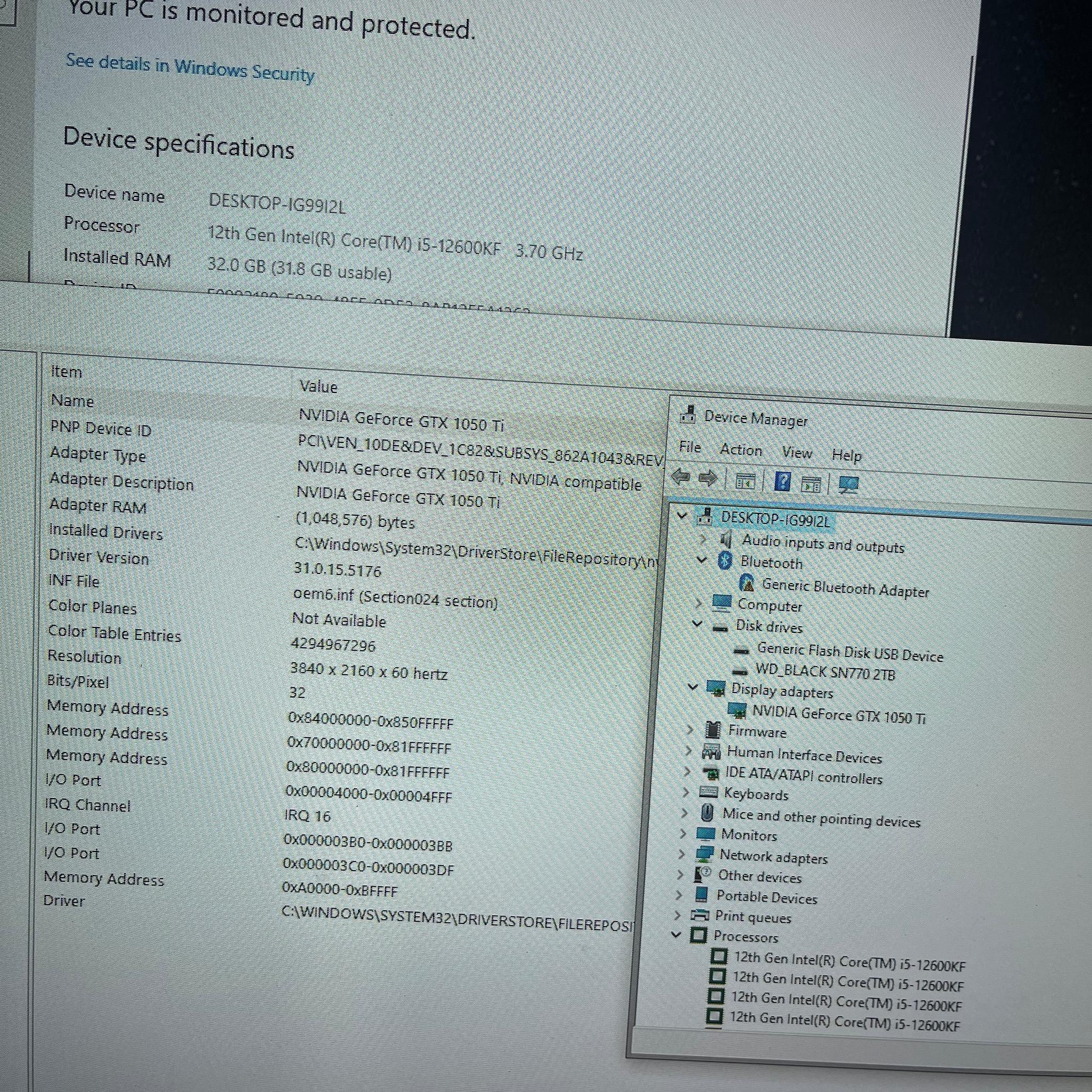Select NVIDIA GeForce GTX 1050 Ti in Device Manager tree

click(x=838, y=714)
